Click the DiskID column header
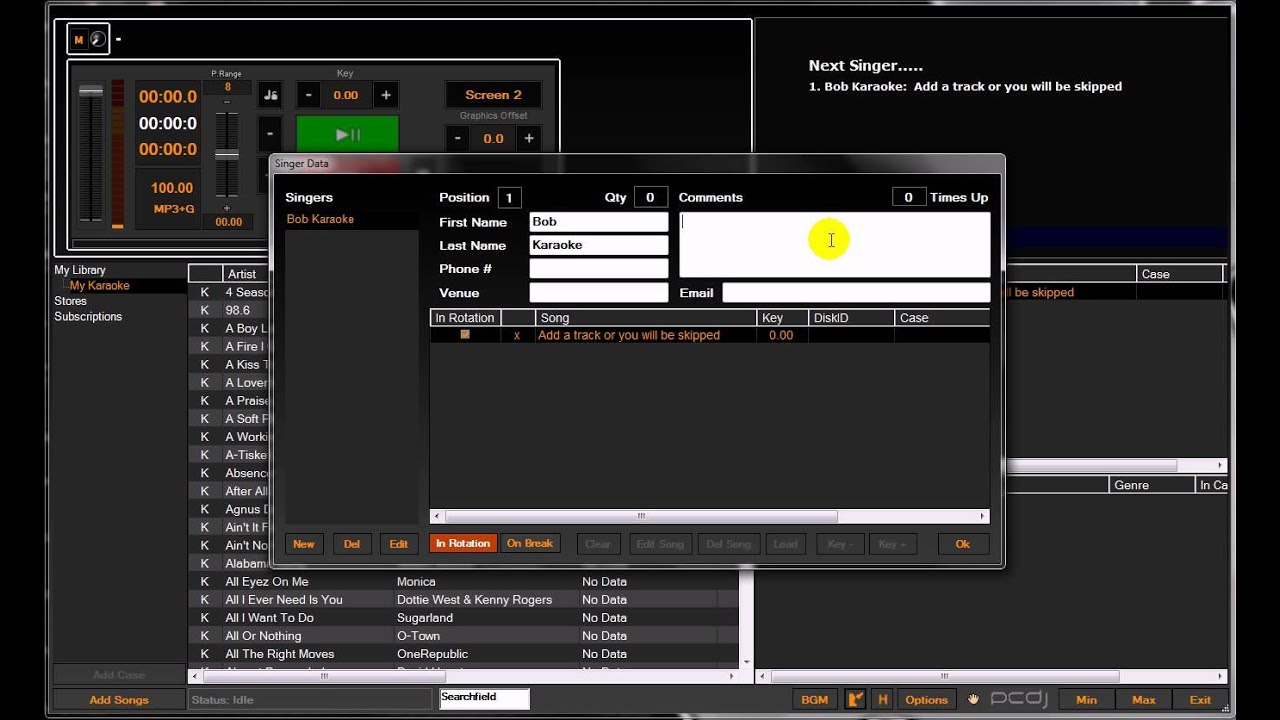 click(x=851, y=318)
